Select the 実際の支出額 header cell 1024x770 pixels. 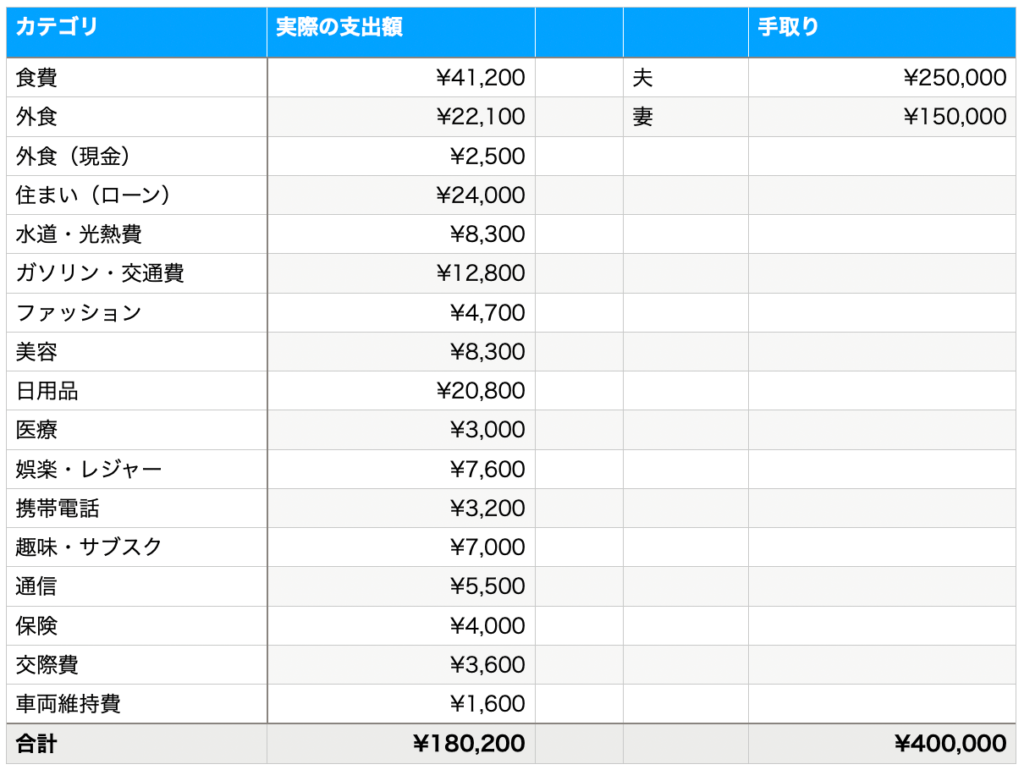[x=401, y=32]
